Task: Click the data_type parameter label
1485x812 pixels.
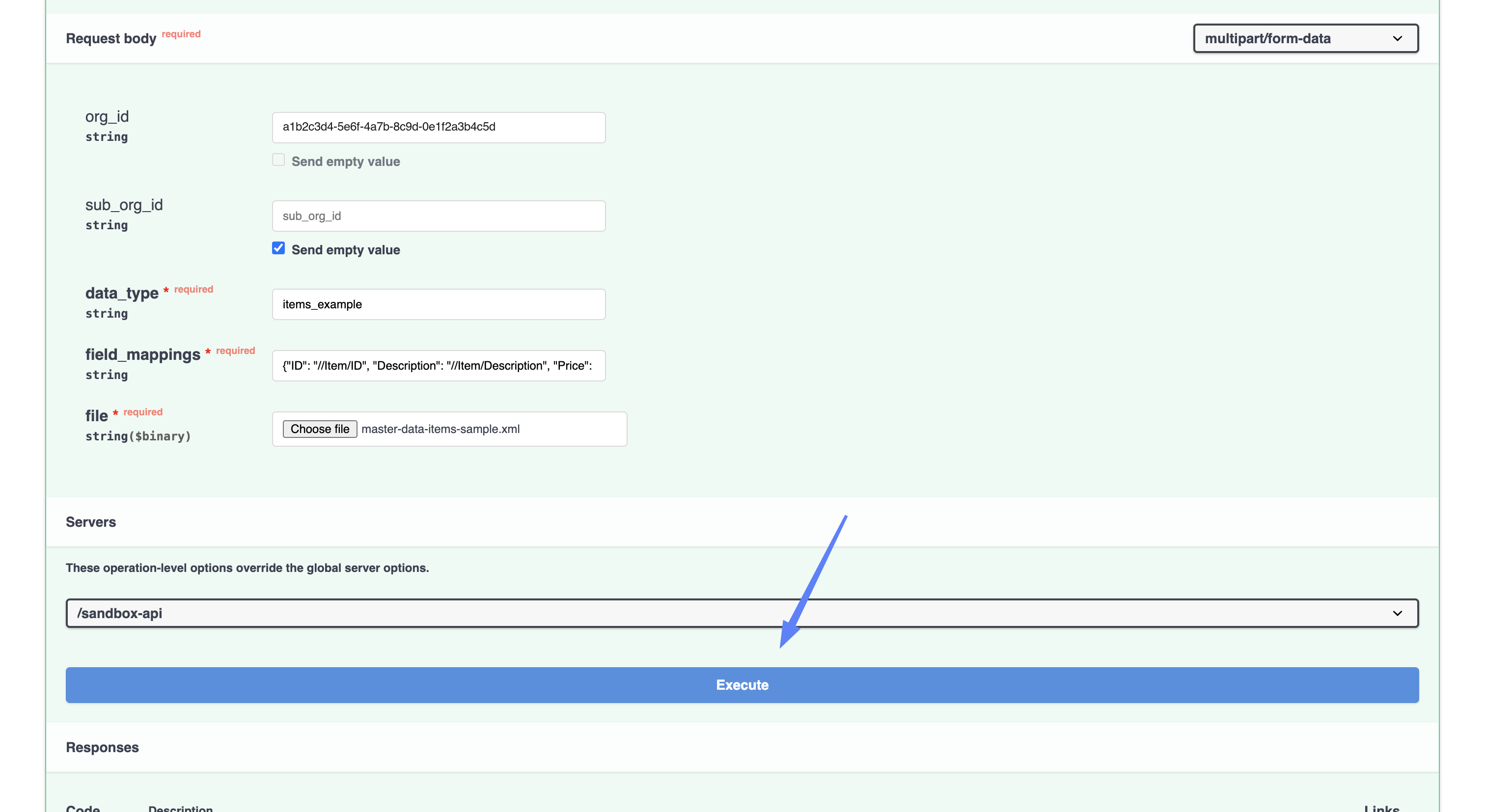Action: point(122,294)
